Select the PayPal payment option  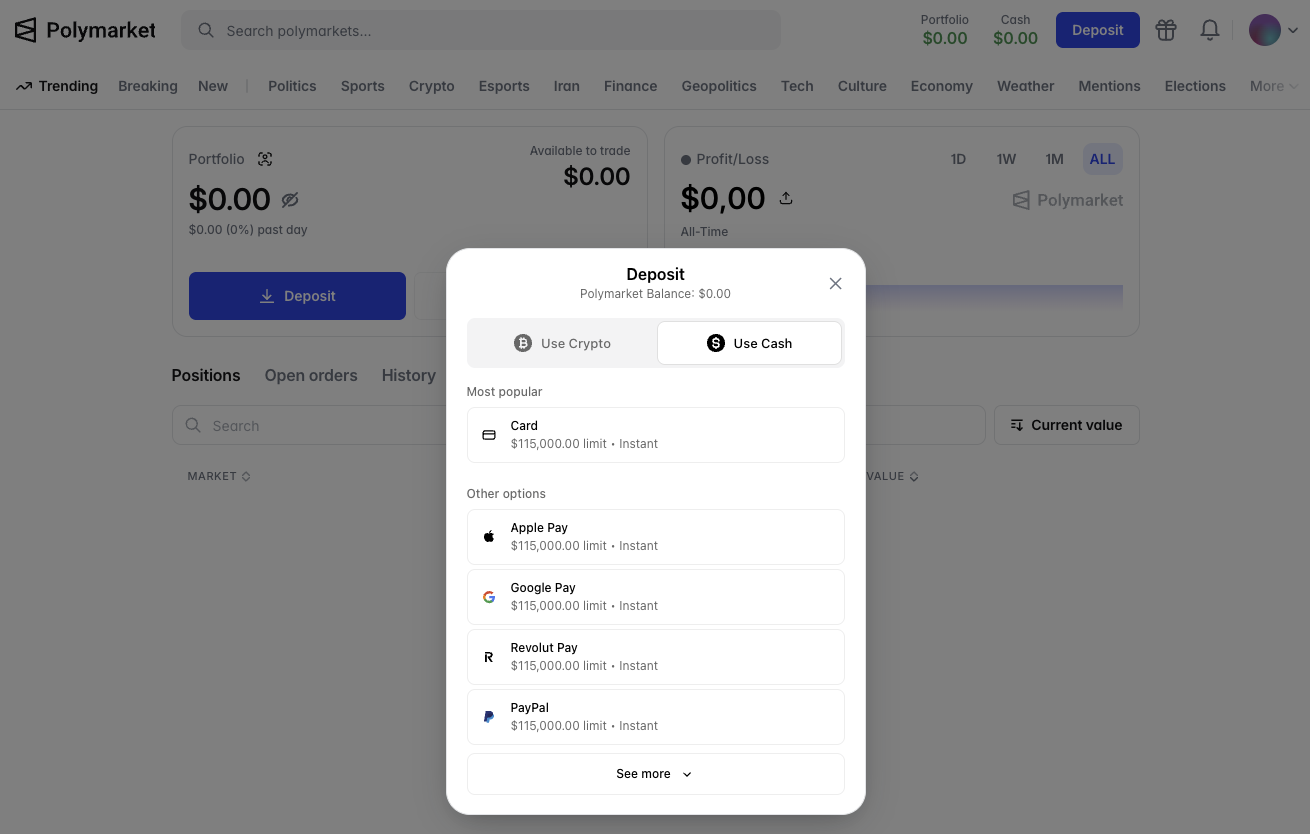[655, 716]
